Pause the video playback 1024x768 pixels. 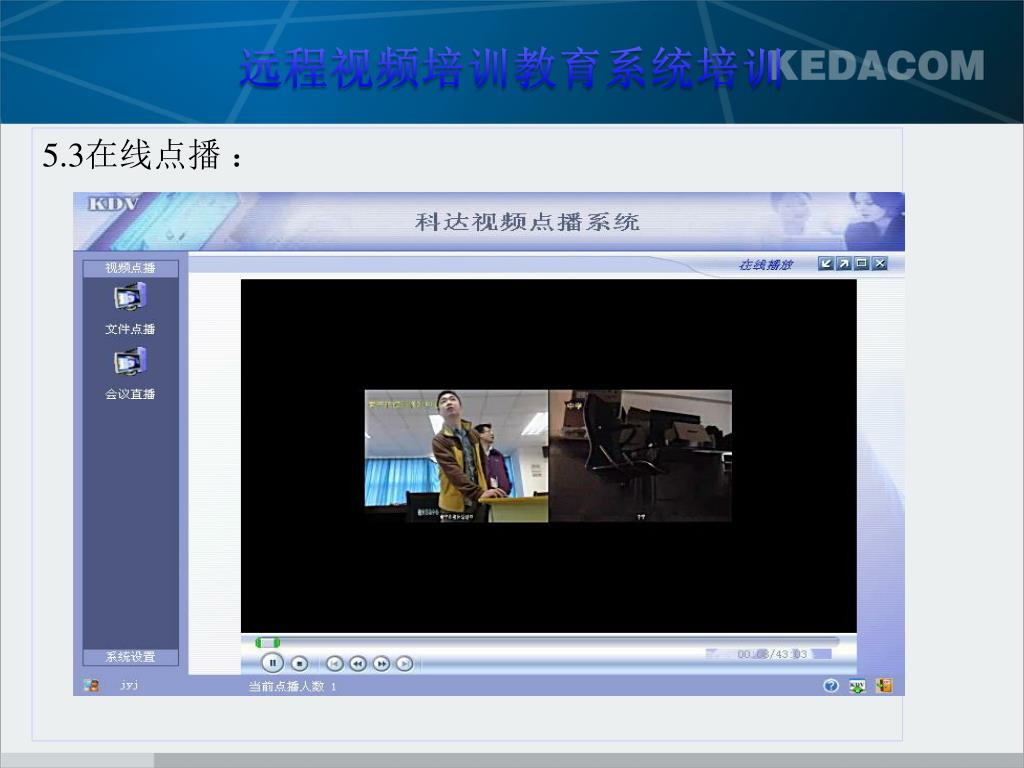(x=272, y=664)
